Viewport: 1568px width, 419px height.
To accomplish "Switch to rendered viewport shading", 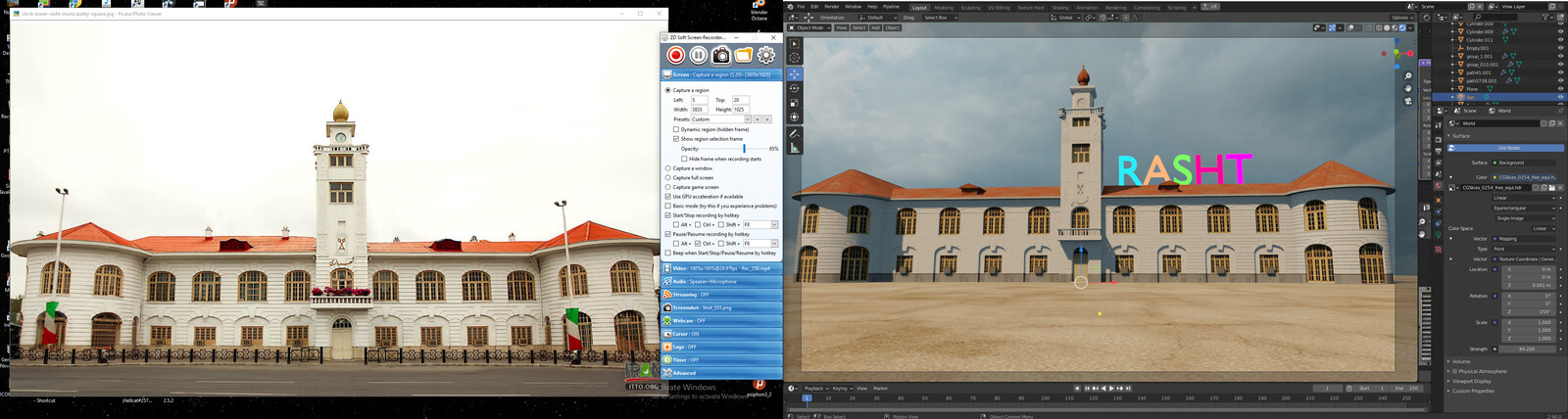I will pyautogui.click(x=1402, y=27).
